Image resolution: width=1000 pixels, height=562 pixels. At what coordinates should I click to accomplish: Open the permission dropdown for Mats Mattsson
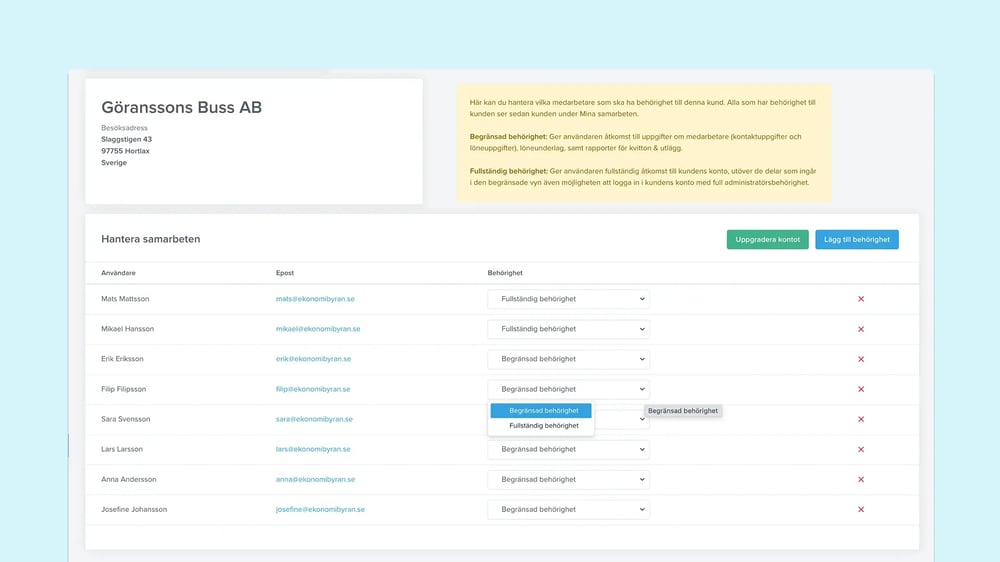568,299
